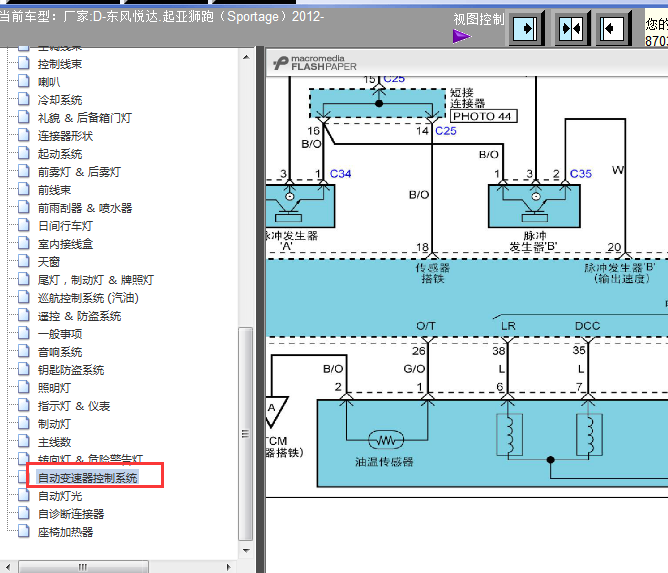
Task: Select 天窗 entry
Action: pos(49,262)
